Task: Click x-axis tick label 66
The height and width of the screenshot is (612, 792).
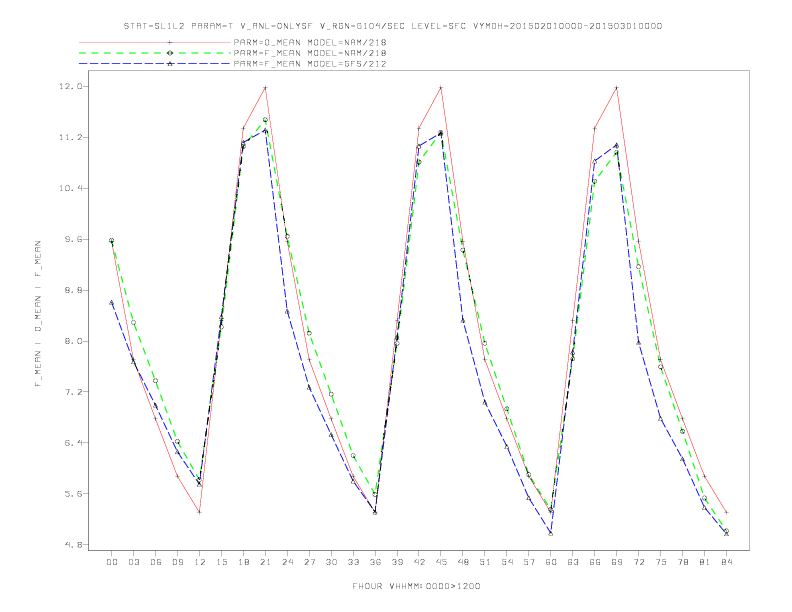Action: [x=595, y=562]
